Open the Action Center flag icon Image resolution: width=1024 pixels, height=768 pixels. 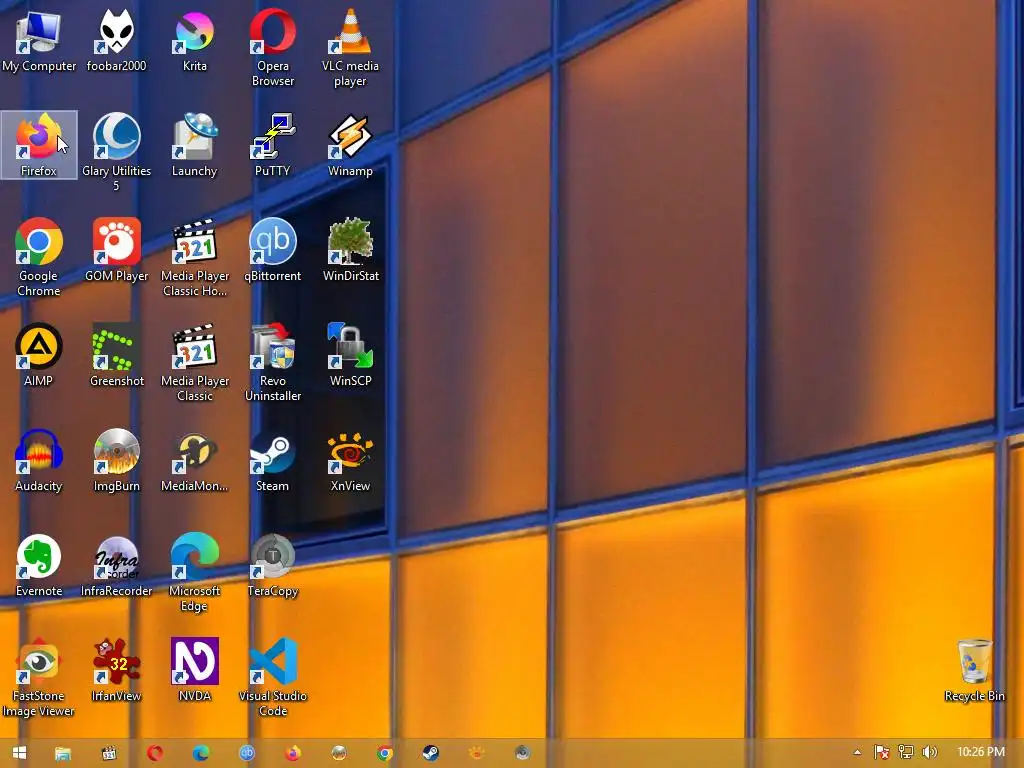click(x=882, y=752)
